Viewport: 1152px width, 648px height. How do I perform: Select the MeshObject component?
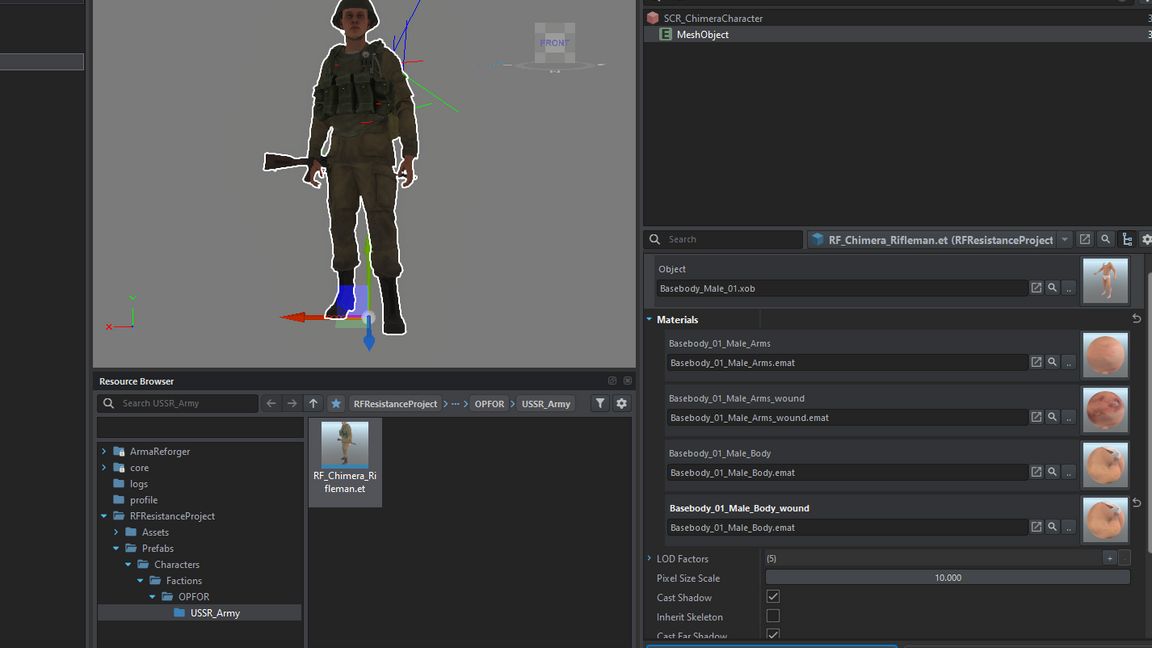point(702,34)
